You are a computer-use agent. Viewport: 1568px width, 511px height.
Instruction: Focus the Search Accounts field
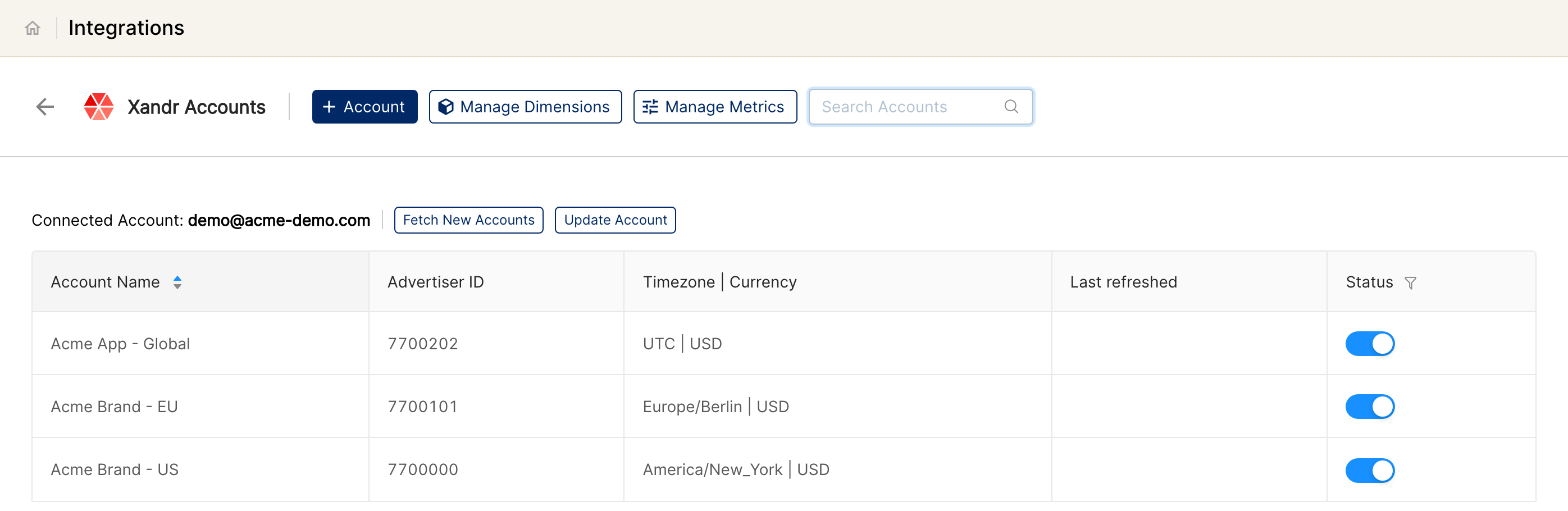pyautogui.click(x=920, y=107)
